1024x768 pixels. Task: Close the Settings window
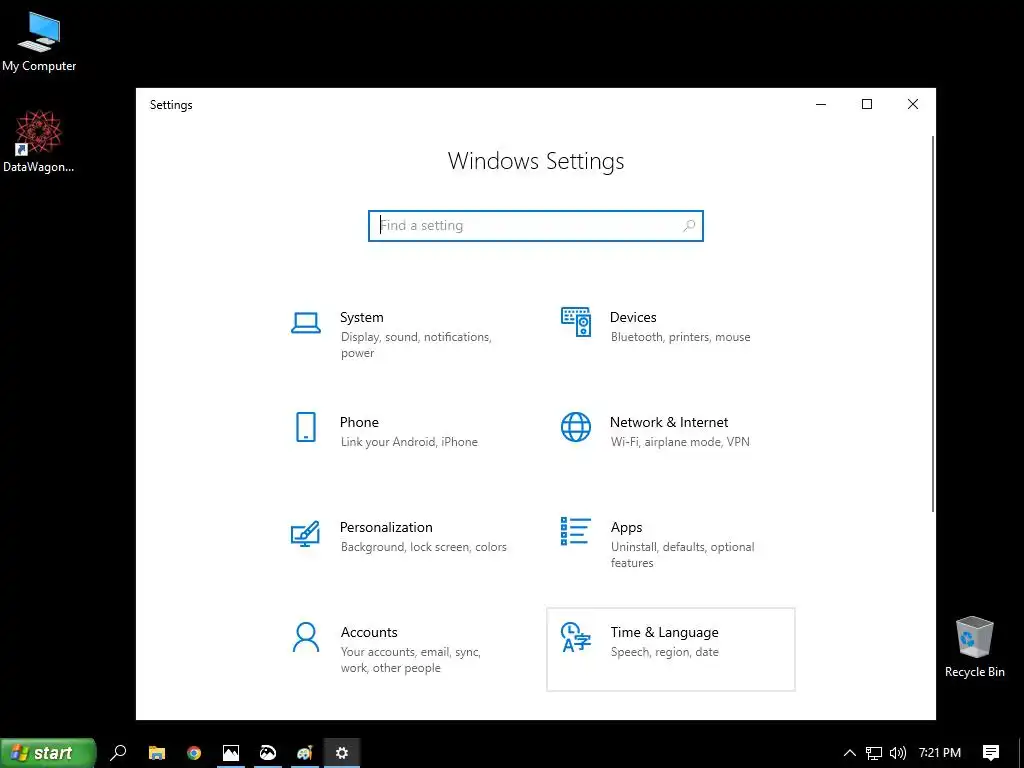(913, 104)
